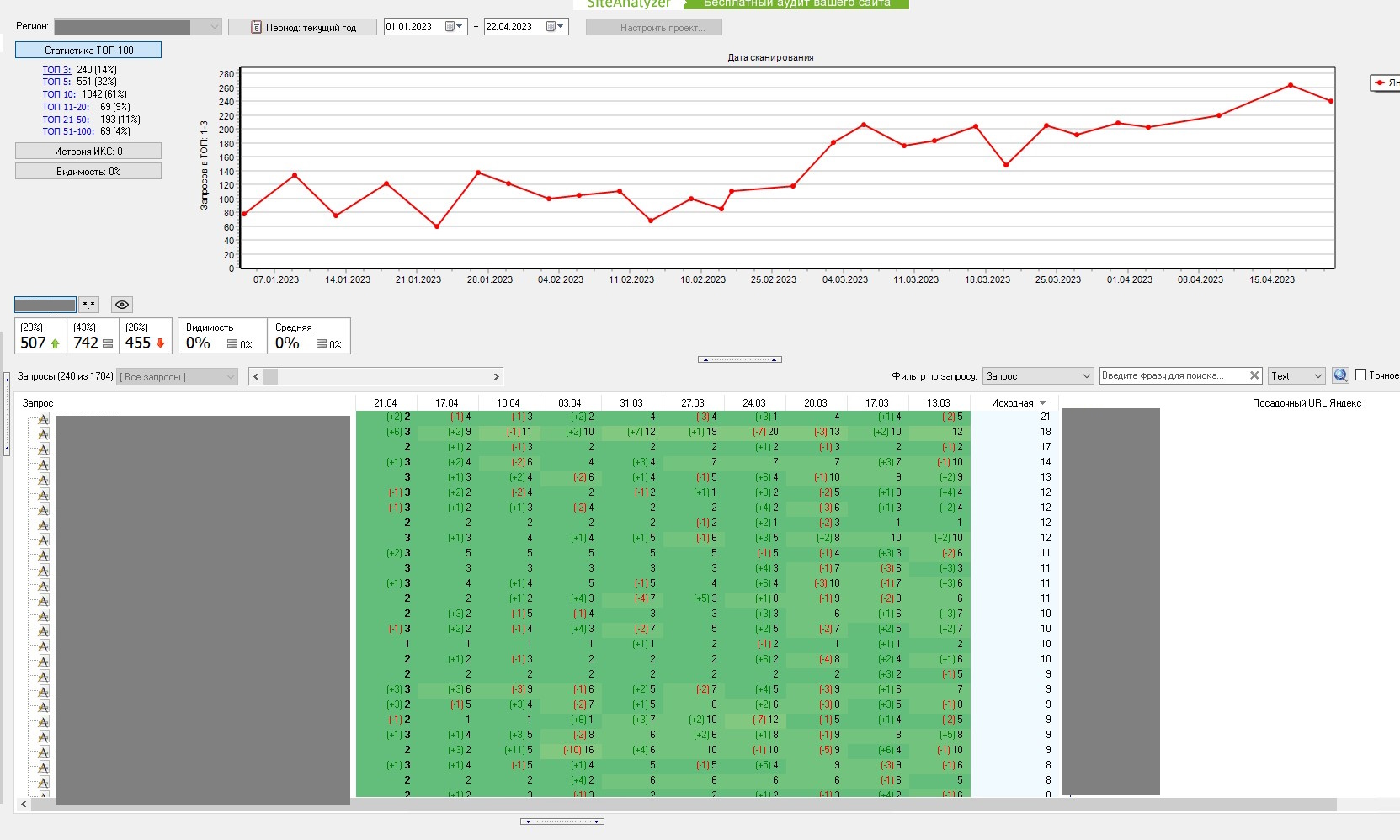1400x840 pixels.
Task: Open the calendar for start date 01.01.2023
Action: (x=454, y=27)
